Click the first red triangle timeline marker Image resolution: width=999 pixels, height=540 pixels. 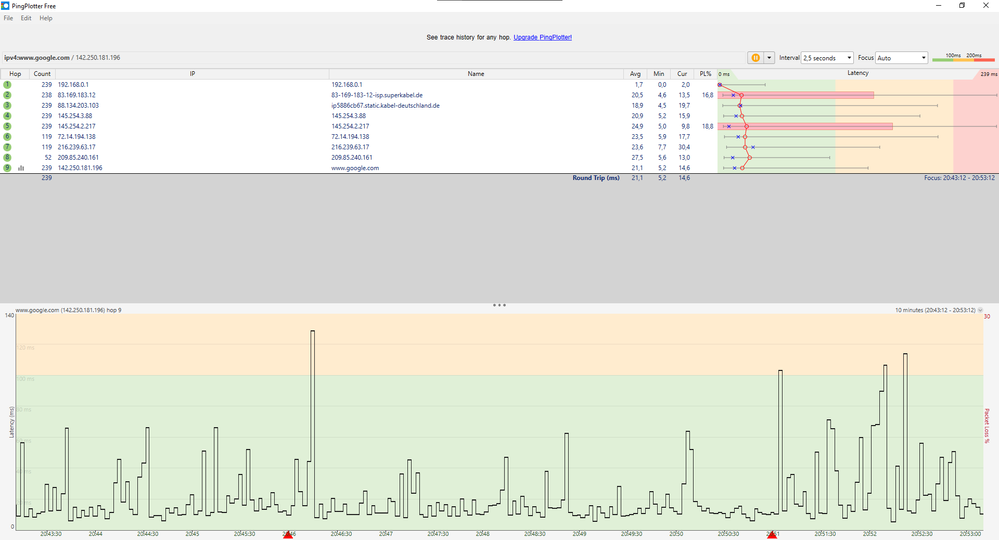[288, 534]
